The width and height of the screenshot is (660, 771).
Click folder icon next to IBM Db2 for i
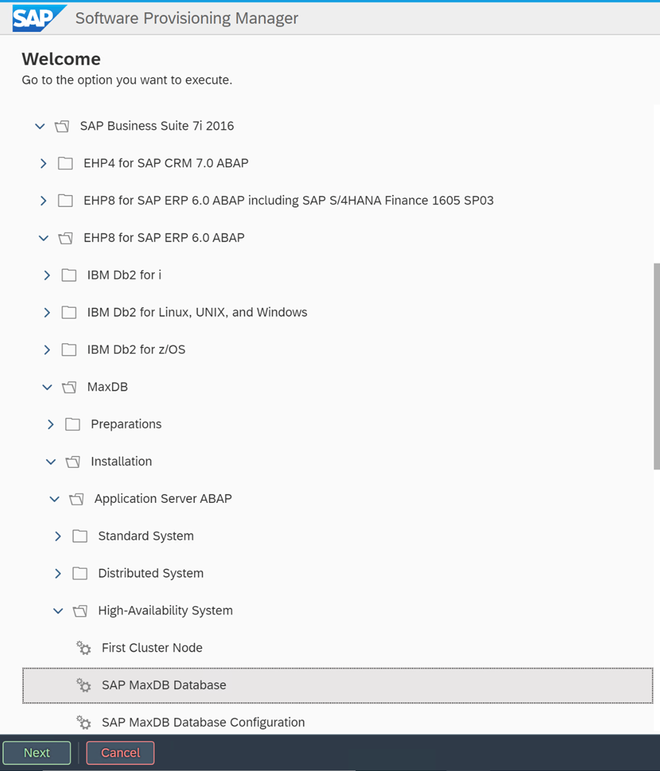tap(69, 275)
